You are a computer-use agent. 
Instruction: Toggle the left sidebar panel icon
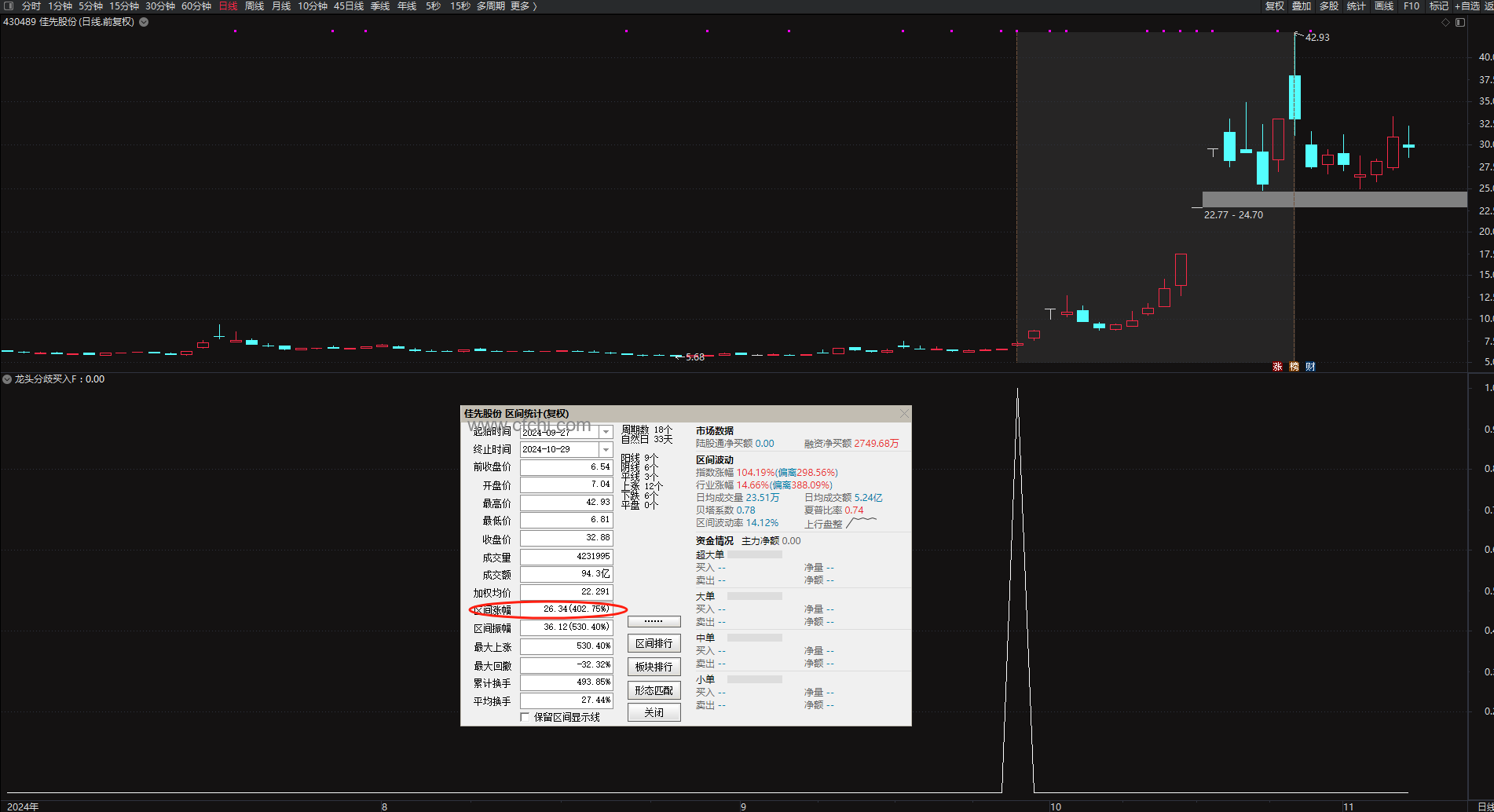[9, 5]
